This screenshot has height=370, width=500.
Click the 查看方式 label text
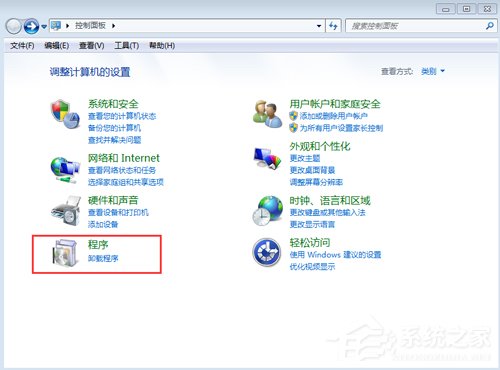click(397, 71)
